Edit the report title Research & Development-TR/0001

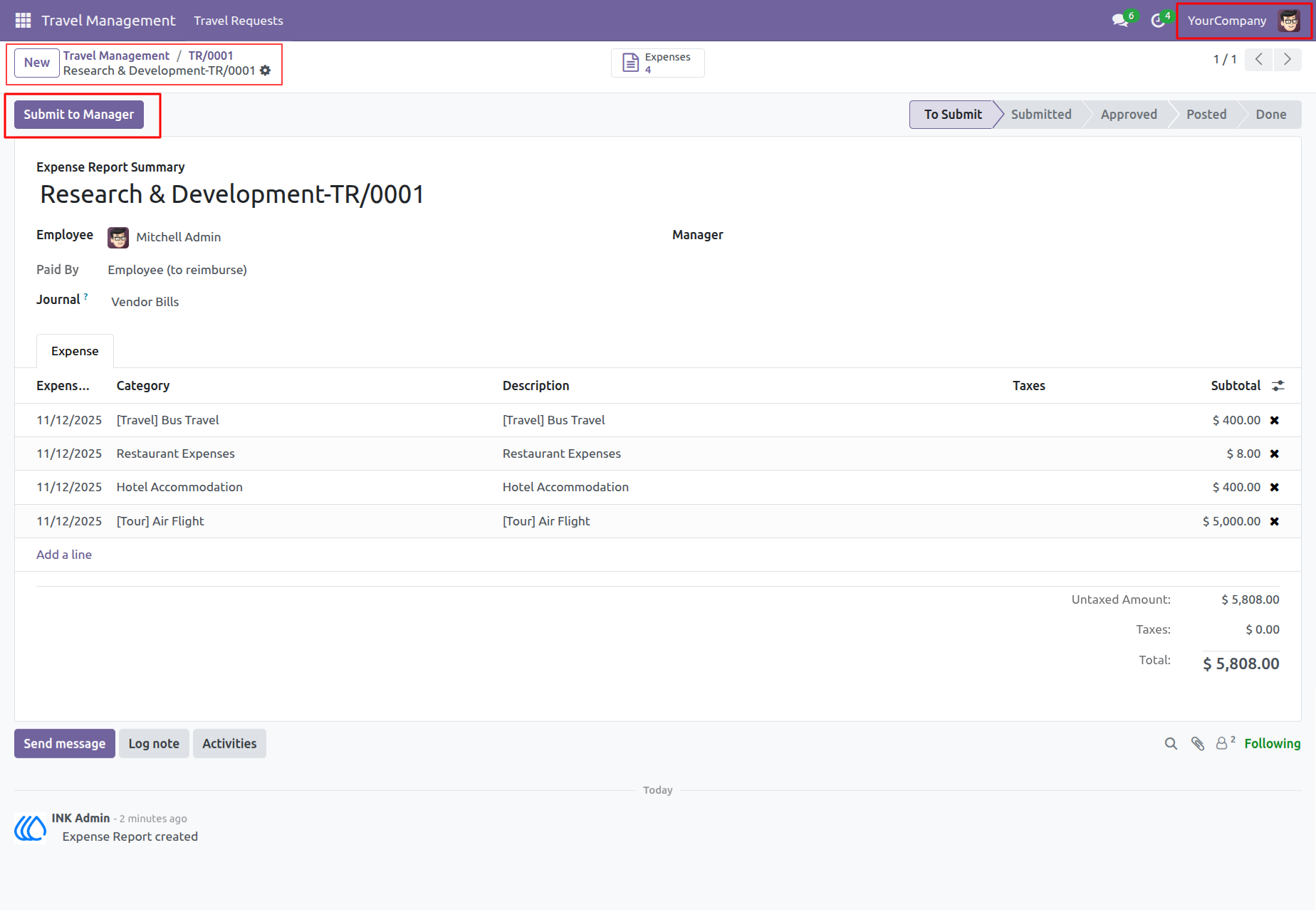click(x=232, y=194)
